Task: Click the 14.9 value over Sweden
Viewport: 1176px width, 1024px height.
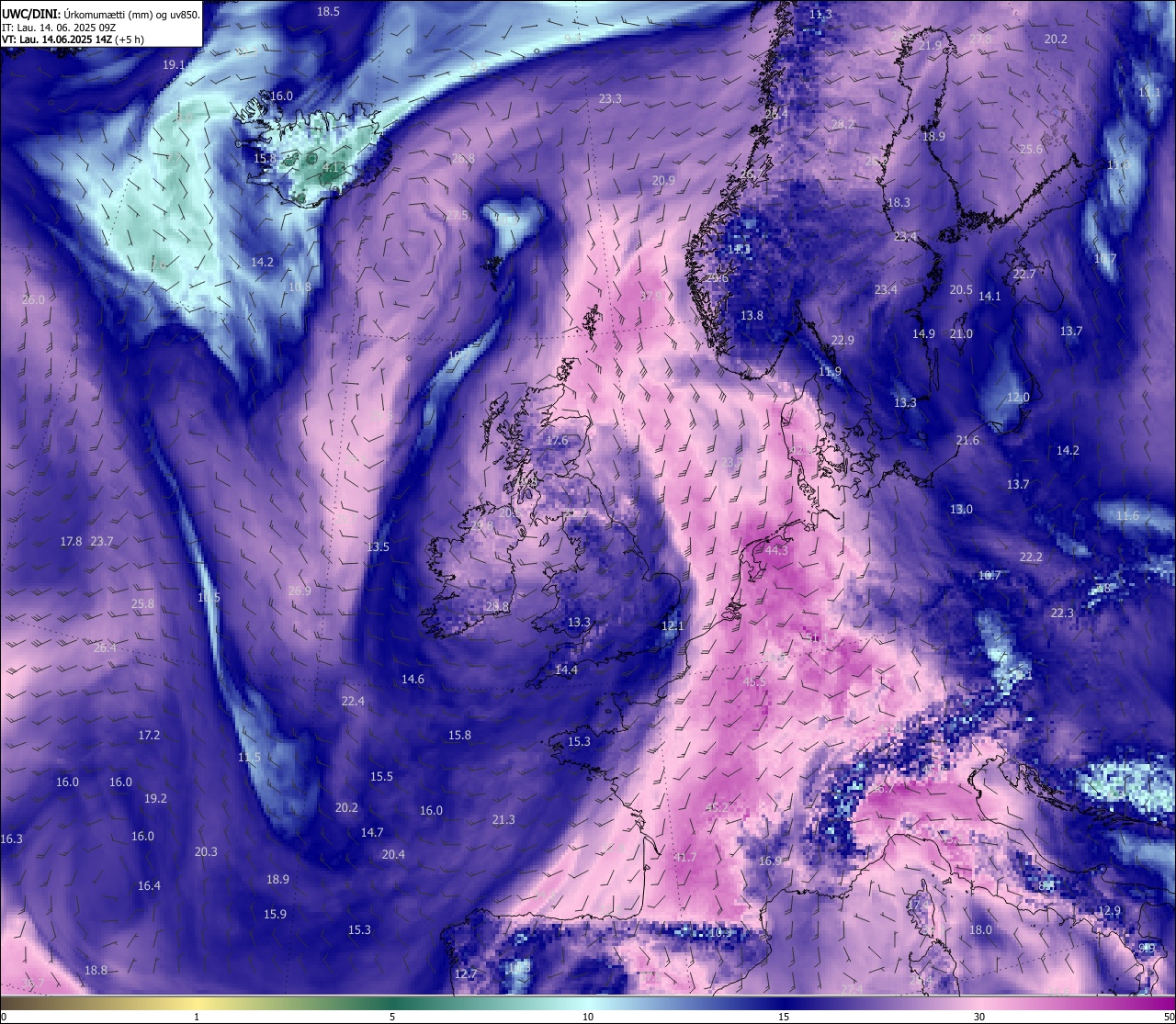Action: click(923, 333)
